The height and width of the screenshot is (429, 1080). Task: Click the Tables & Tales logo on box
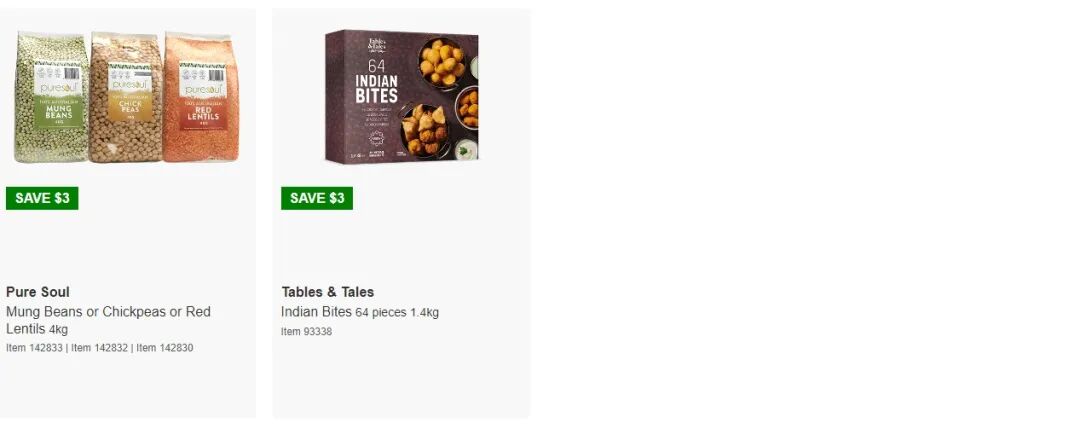click(377, 45)
